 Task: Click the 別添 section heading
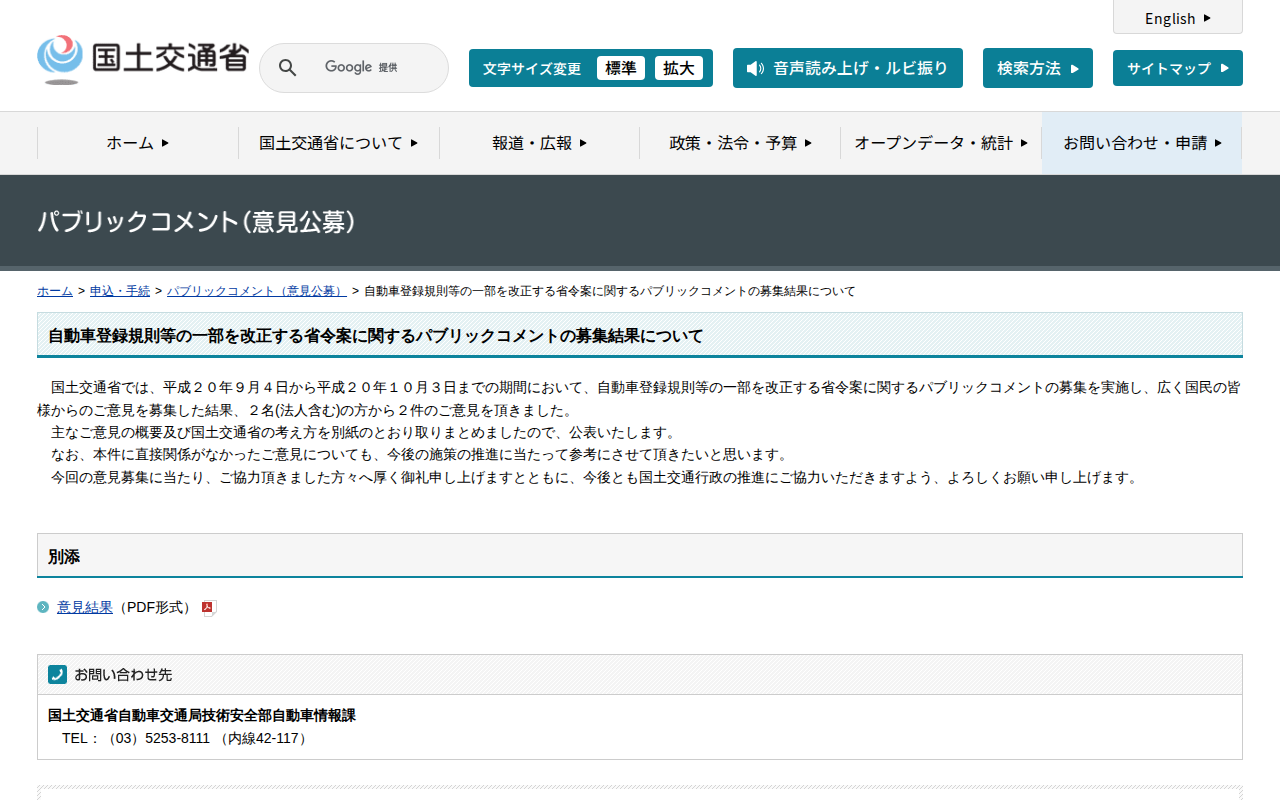64,557
